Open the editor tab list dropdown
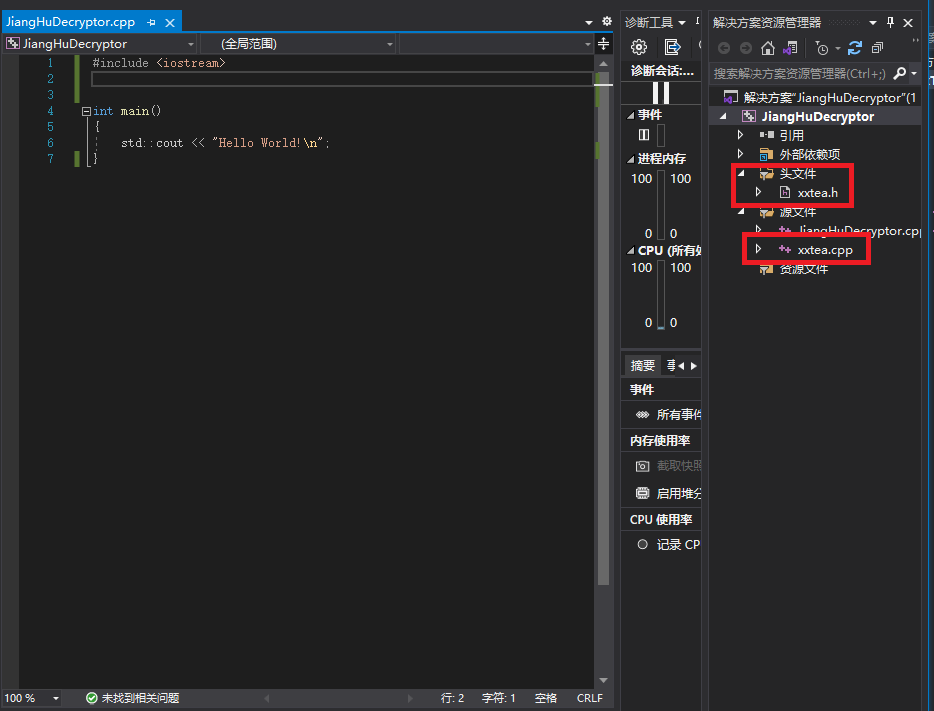The height and width of the screenshot is (711, 934). point(589,23)
